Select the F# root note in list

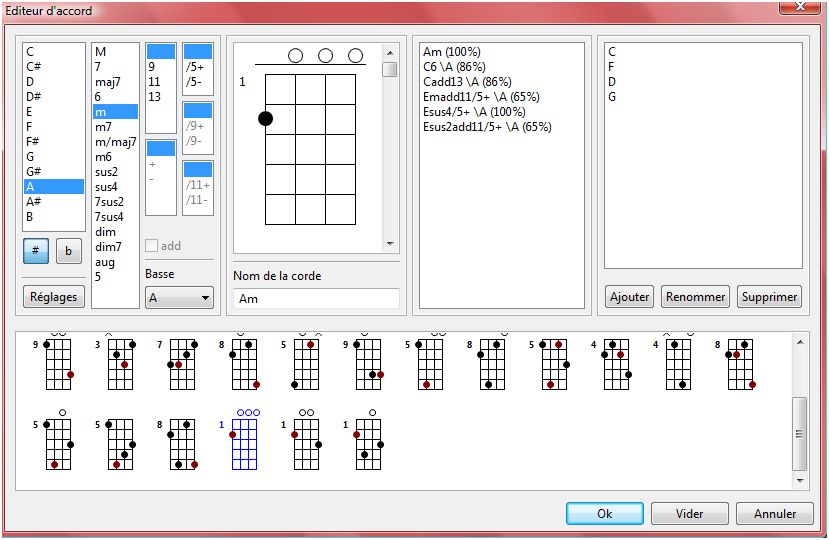pos(31,142)
